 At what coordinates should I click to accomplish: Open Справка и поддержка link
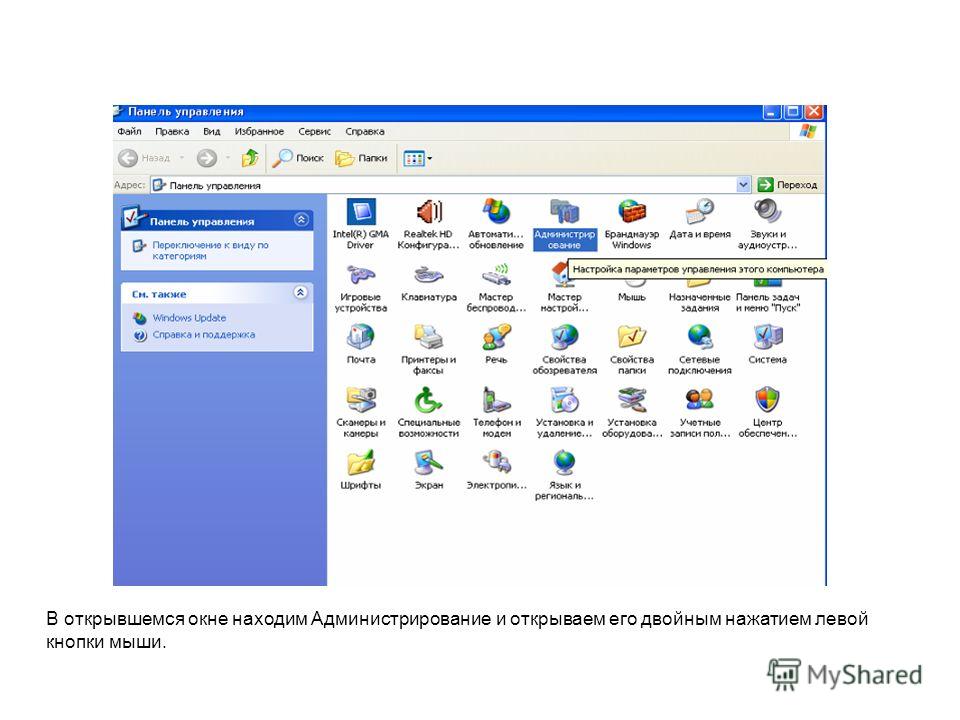coord(204,334)
